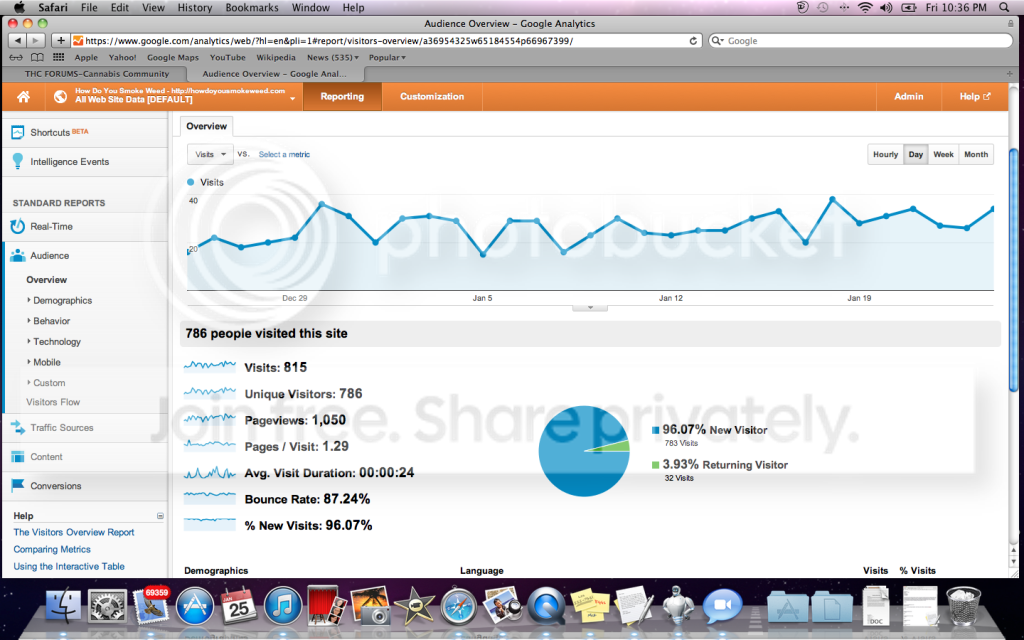Screen dimensions: 1024x640
Task: Click the Help link in the orange bar
Action: pos(974,97)
